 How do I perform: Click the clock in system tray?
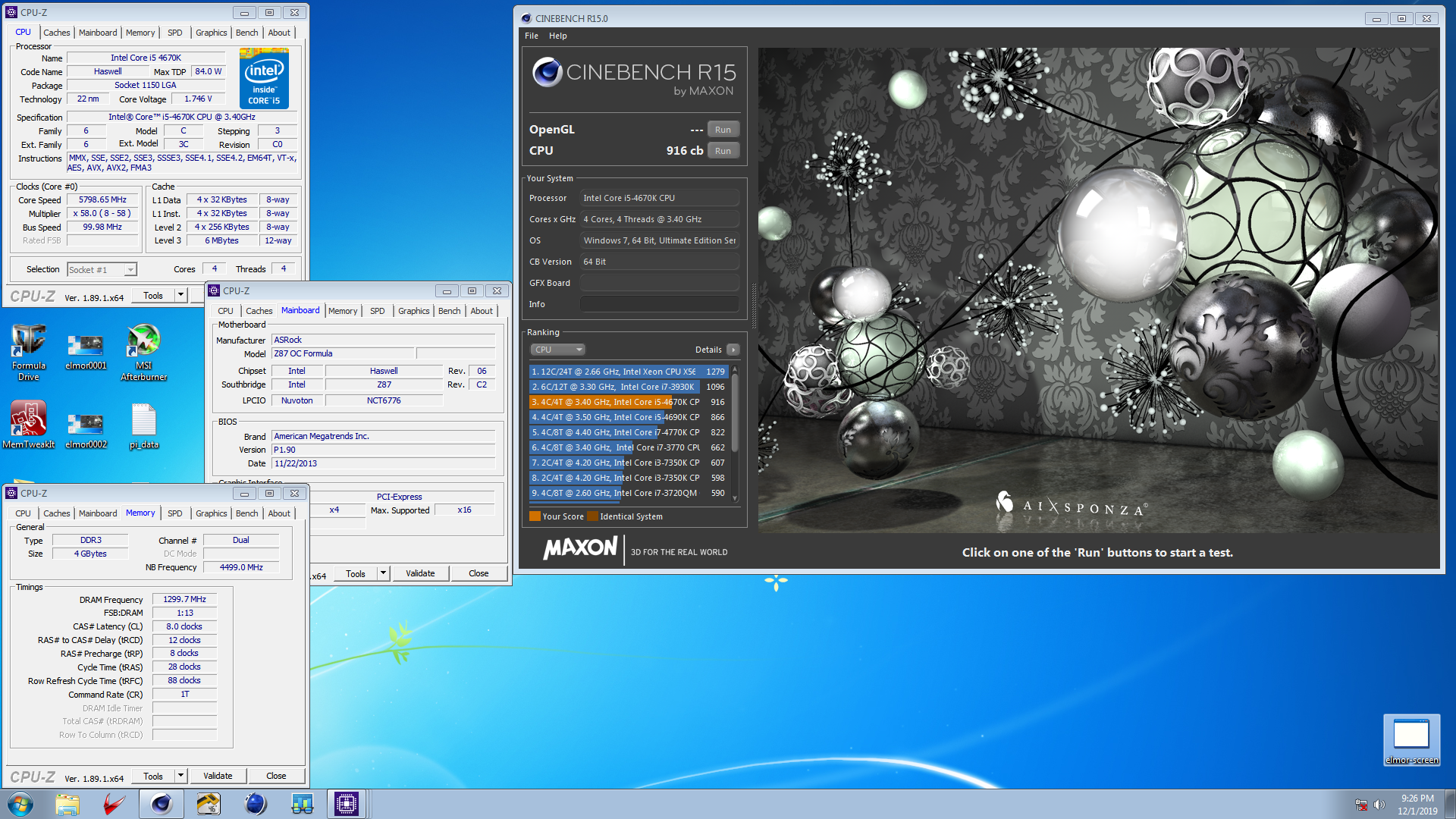pos(1417,804)
